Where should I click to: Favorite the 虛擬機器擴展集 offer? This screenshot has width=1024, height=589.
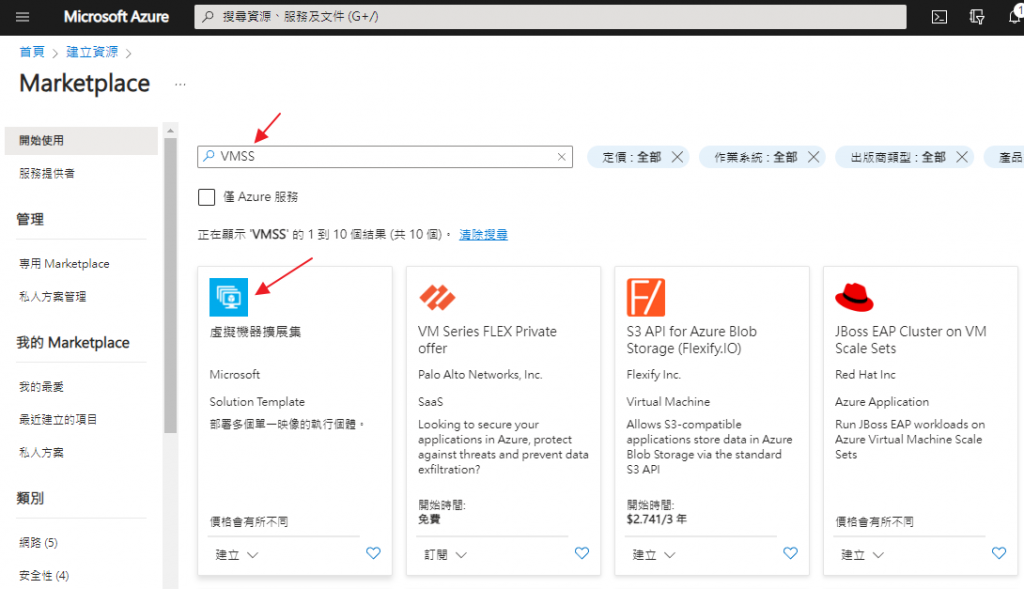click(373, 553)
